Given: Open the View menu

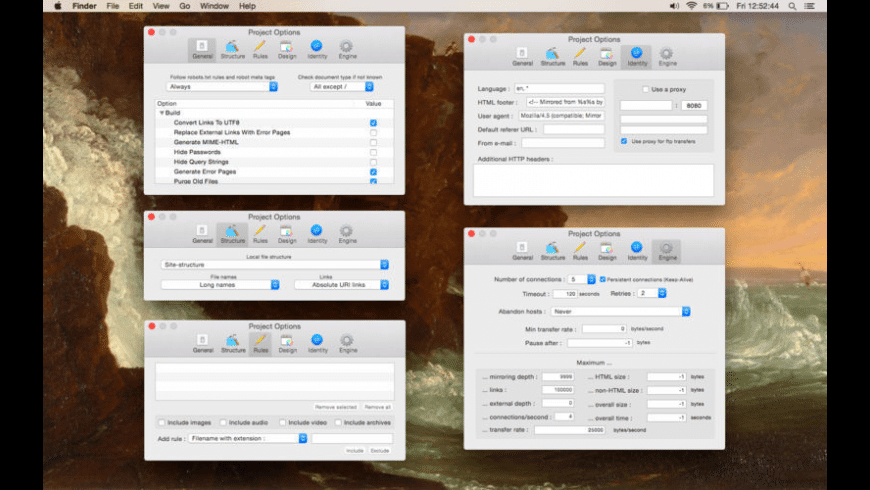Looking at the screenshot, I should click(161, 6).
